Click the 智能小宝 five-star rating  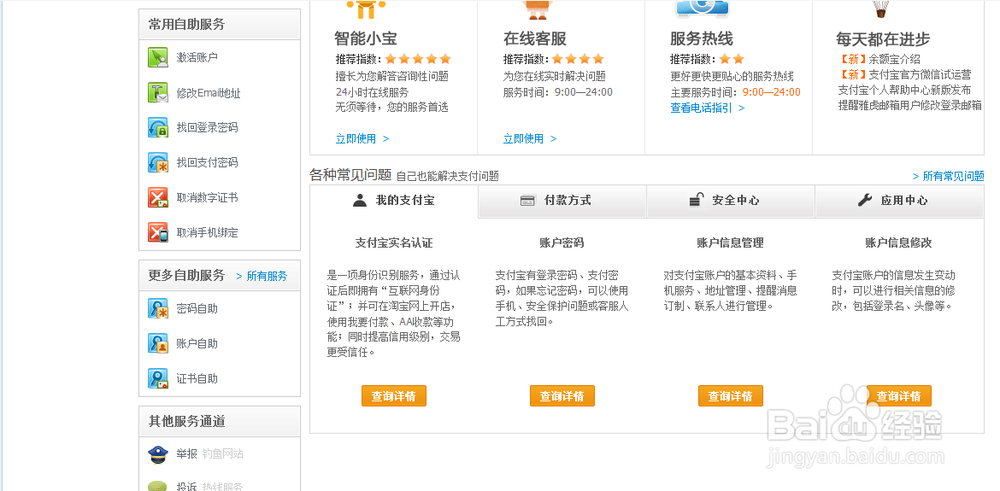(x=418, y=59)
